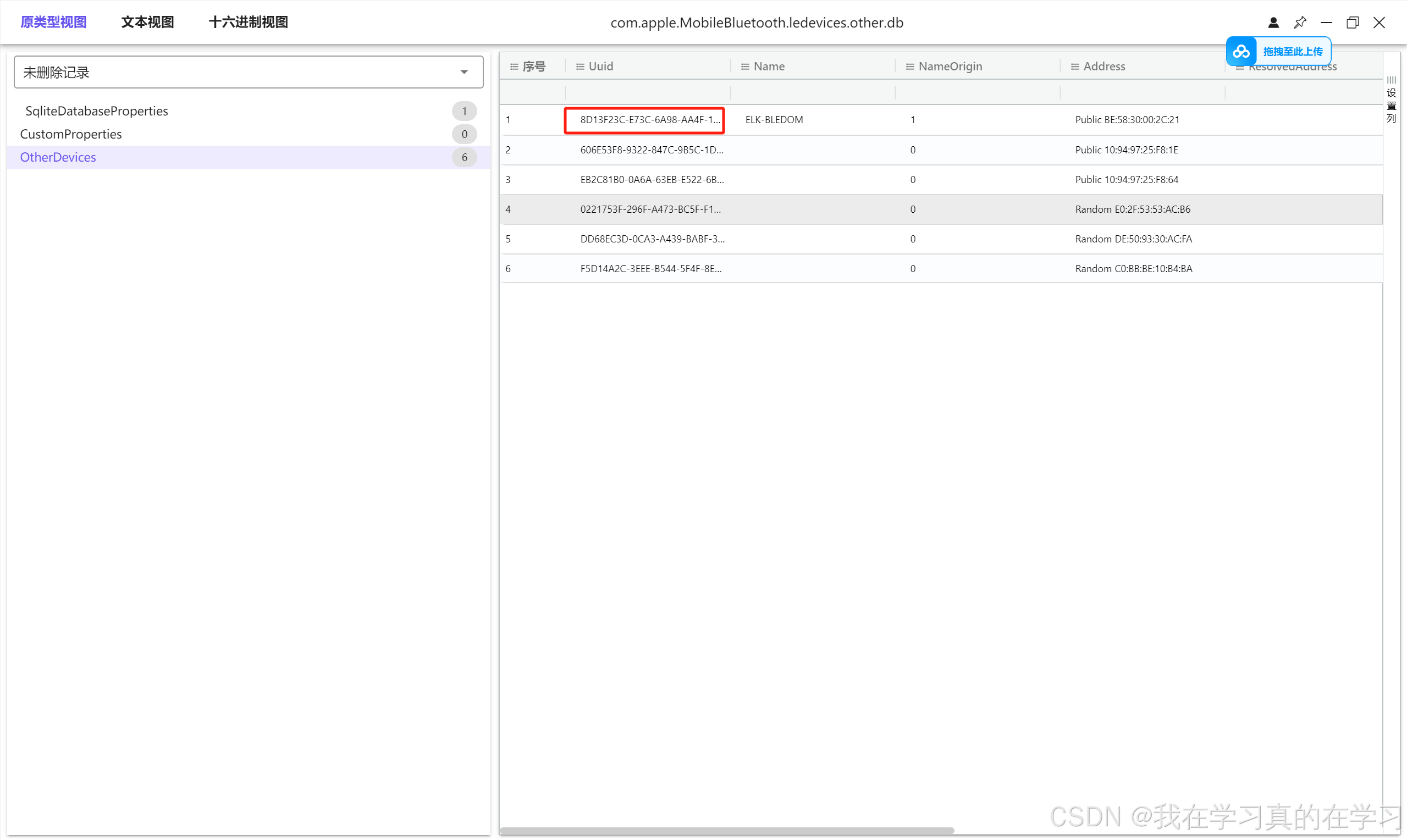Image resolution: width=1407 pixels, height=840 pixels.
Task: Expand the 未删除记录 dropdown
Action: 464,72
